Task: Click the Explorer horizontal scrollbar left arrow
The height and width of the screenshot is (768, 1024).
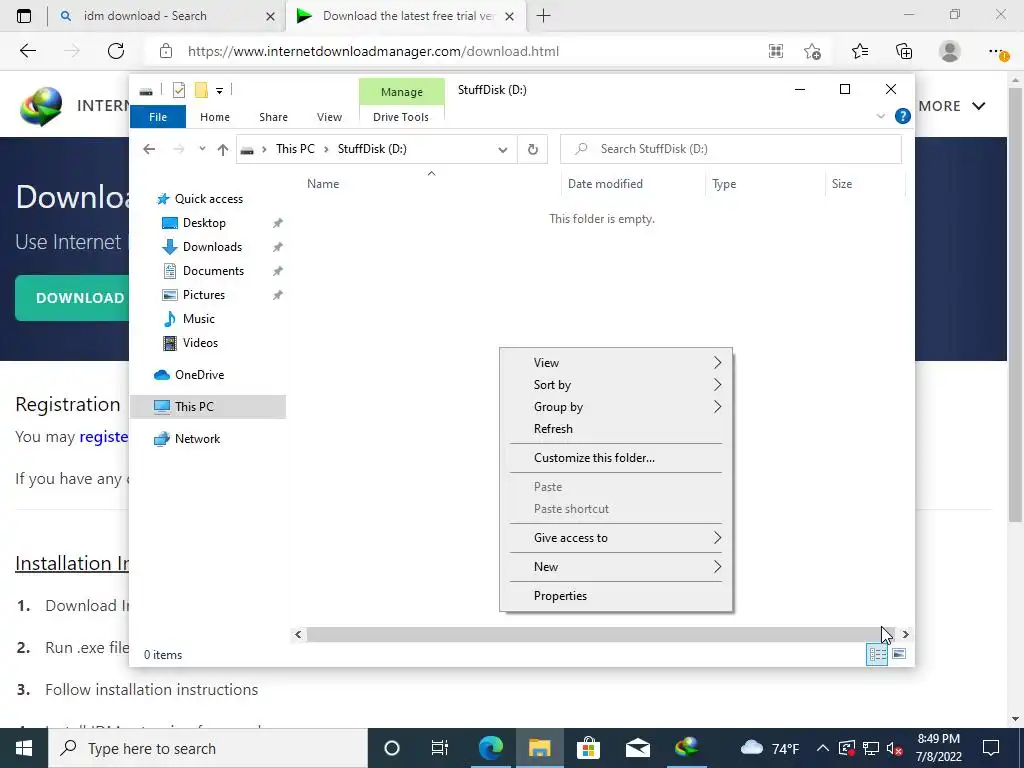Action: (298, 634)
